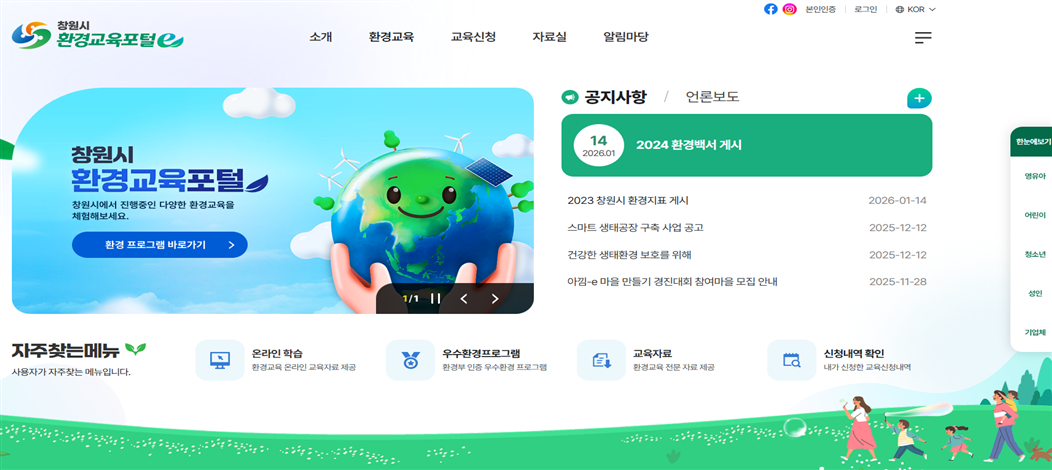Click the 신청내역 확인 calendar icon
Image resolution: width=1052 pixels, height=470 pixels.
point(792,360)
